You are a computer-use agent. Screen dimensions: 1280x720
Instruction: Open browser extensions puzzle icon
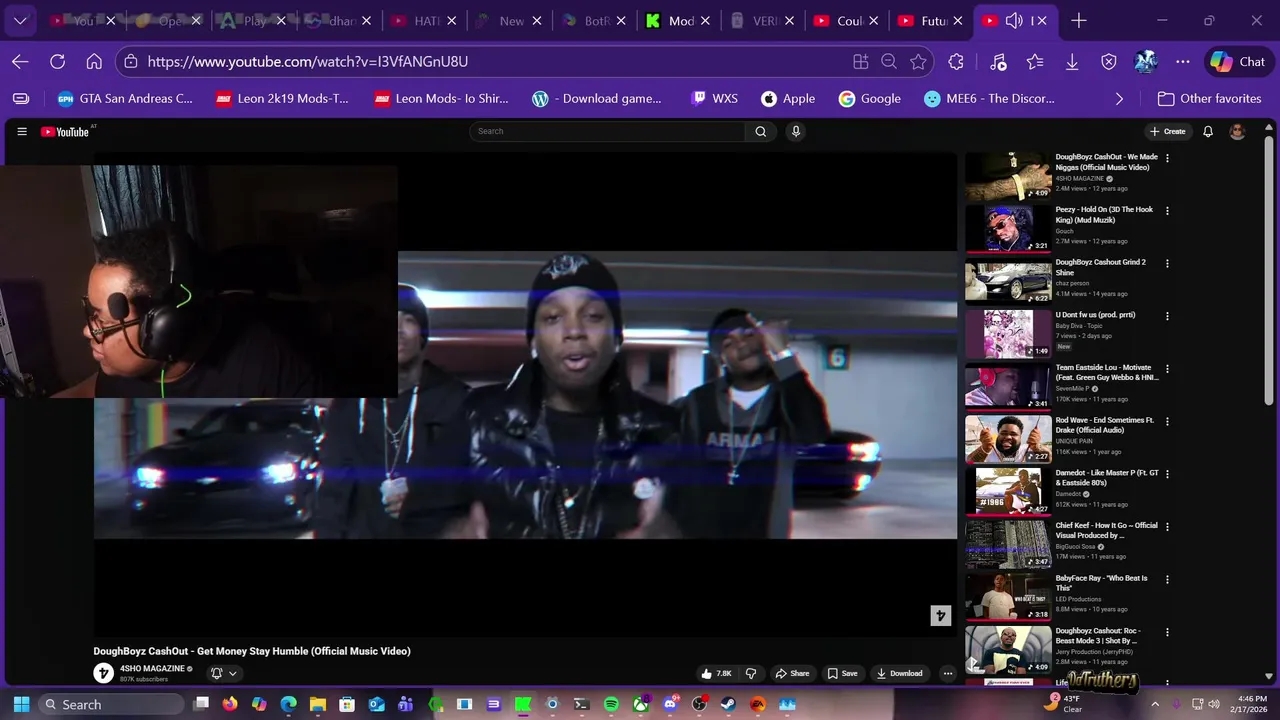(956, 61)
